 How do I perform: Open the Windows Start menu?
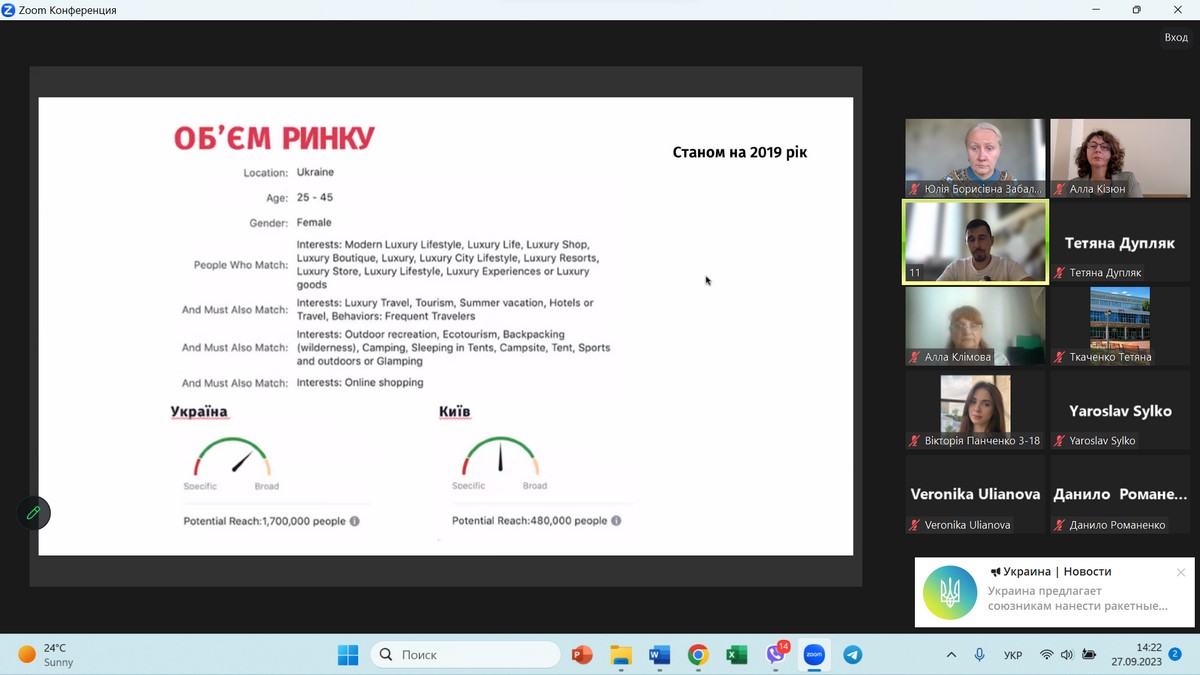348,655
